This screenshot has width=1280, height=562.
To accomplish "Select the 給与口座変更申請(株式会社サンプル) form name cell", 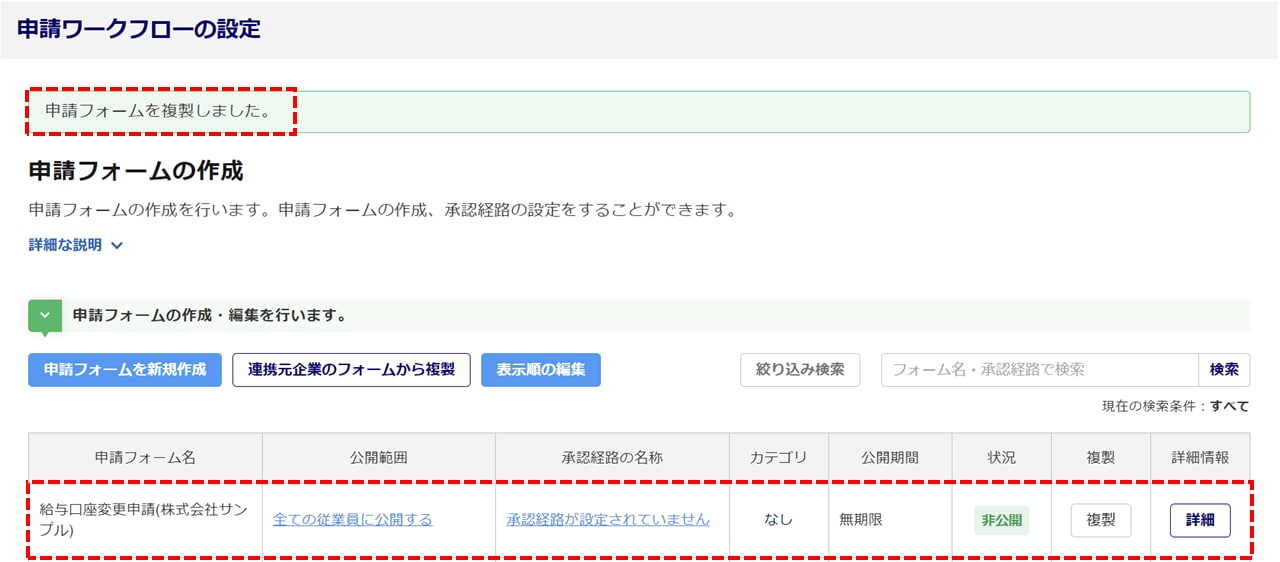I will [144, 520].
